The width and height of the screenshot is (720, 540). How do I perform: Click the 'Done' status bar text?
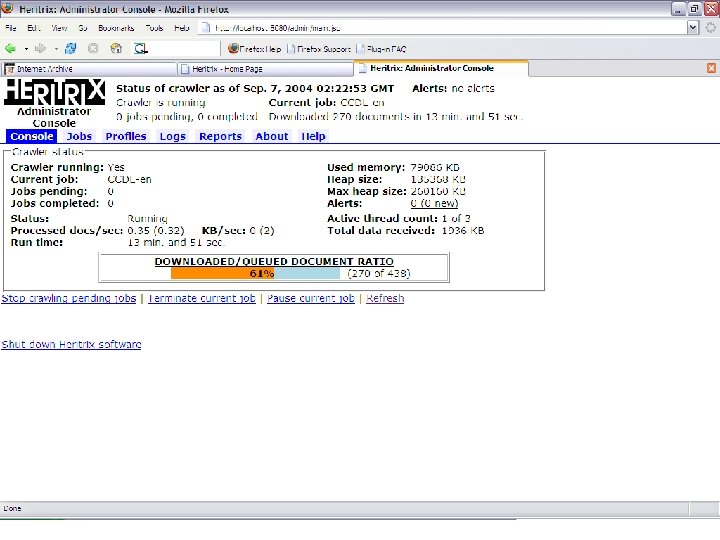pyautogui.click(x=12, y=508)
